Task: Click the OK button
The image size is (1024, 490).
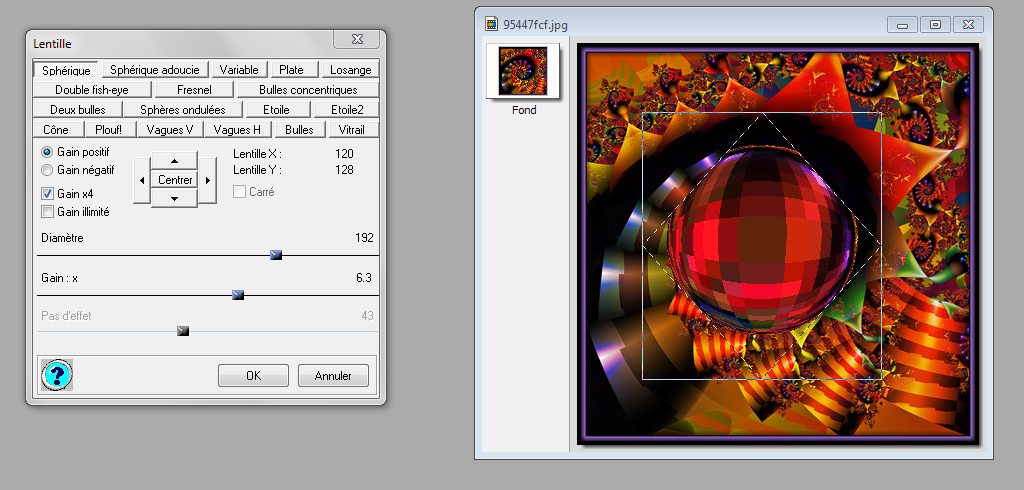Action: [253, 376]
